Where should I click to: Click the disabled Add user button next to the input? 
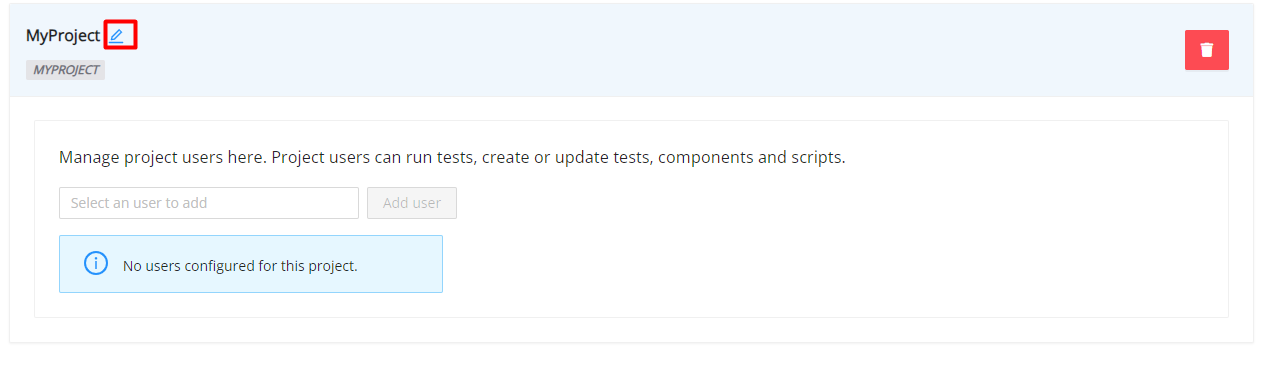[412, 203]
